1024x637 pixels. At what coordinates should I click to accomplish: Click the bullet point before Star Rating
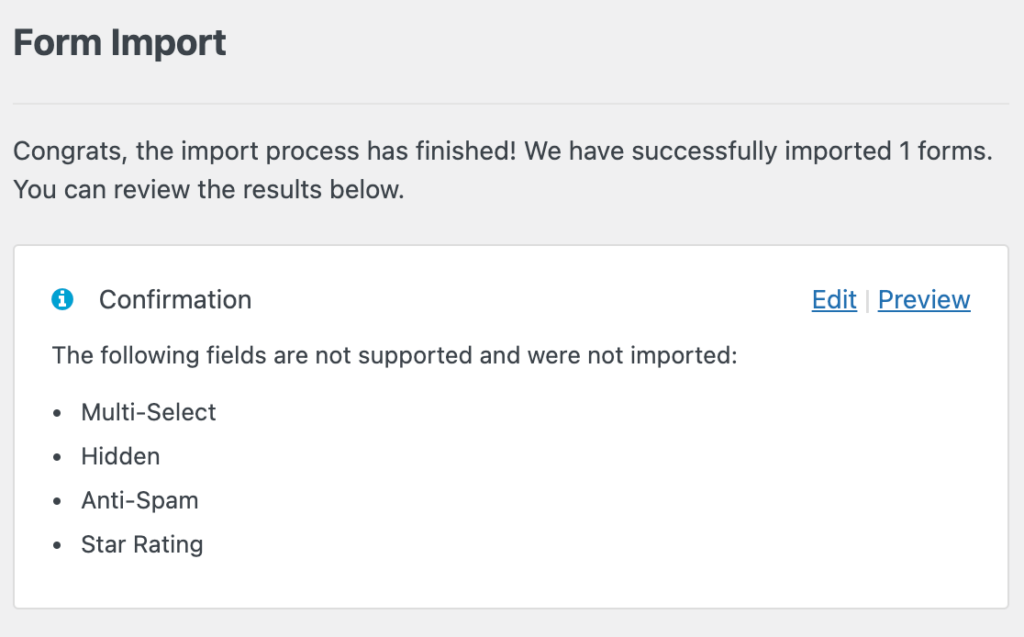[59, 546]
